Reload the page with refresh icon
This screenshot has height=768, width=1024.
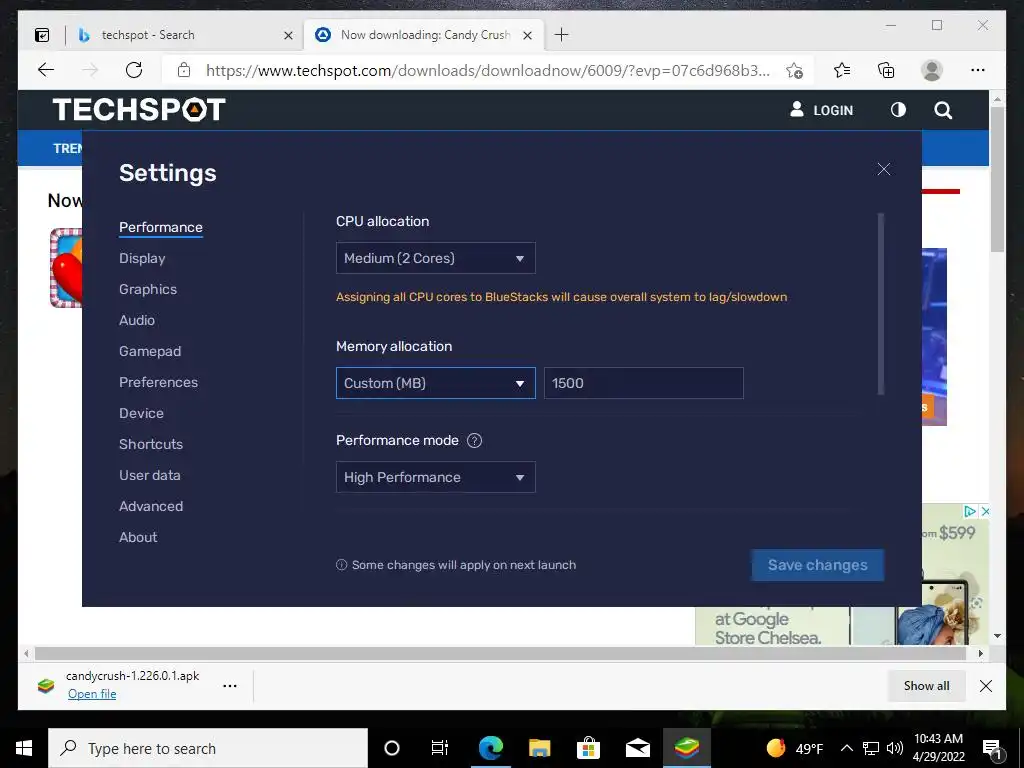point(134,70)
